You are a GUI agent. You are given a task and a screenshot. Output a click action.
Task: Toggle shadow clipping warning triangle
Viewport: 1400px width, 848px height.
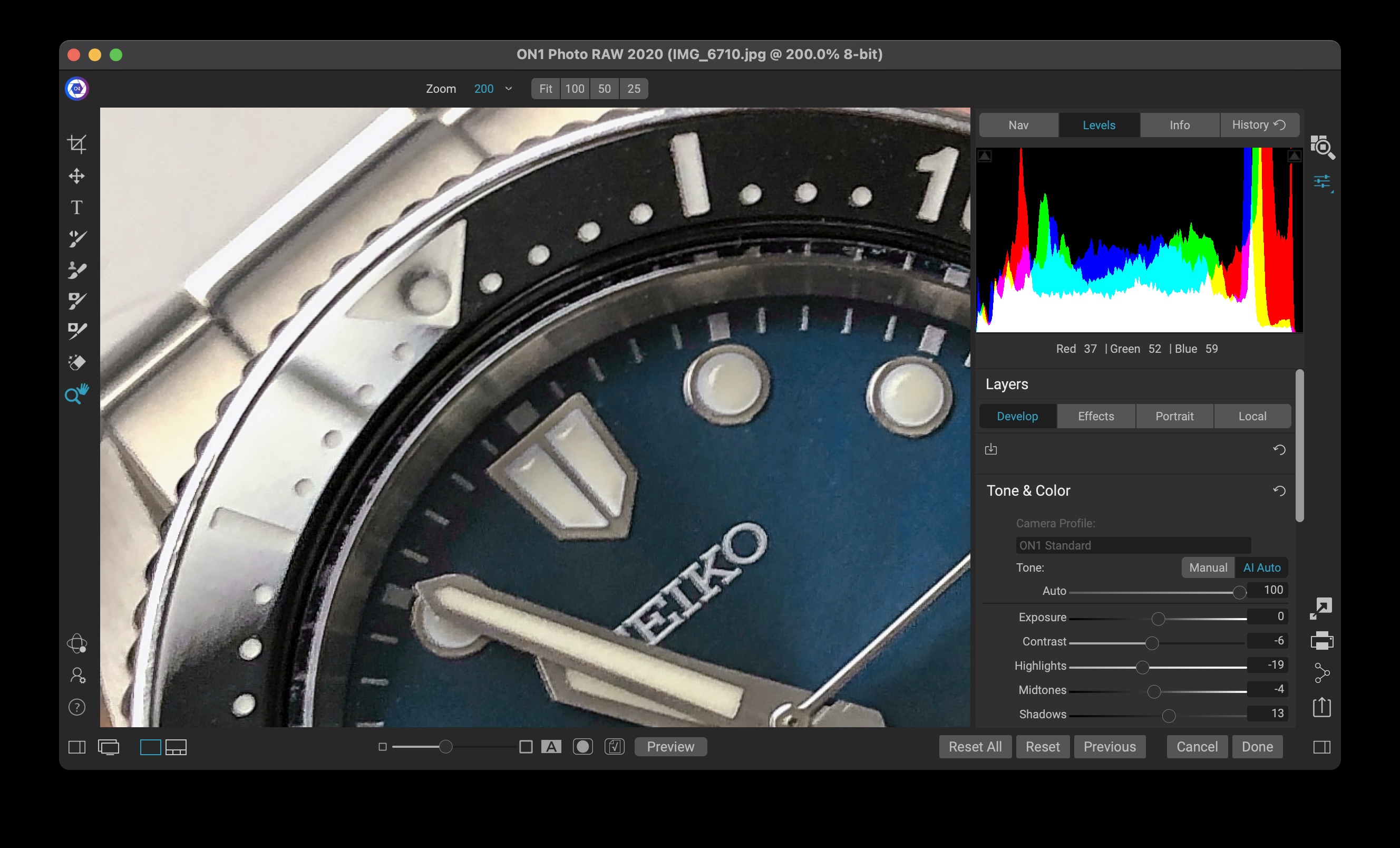pyautogui.click(x=985, y=156)
